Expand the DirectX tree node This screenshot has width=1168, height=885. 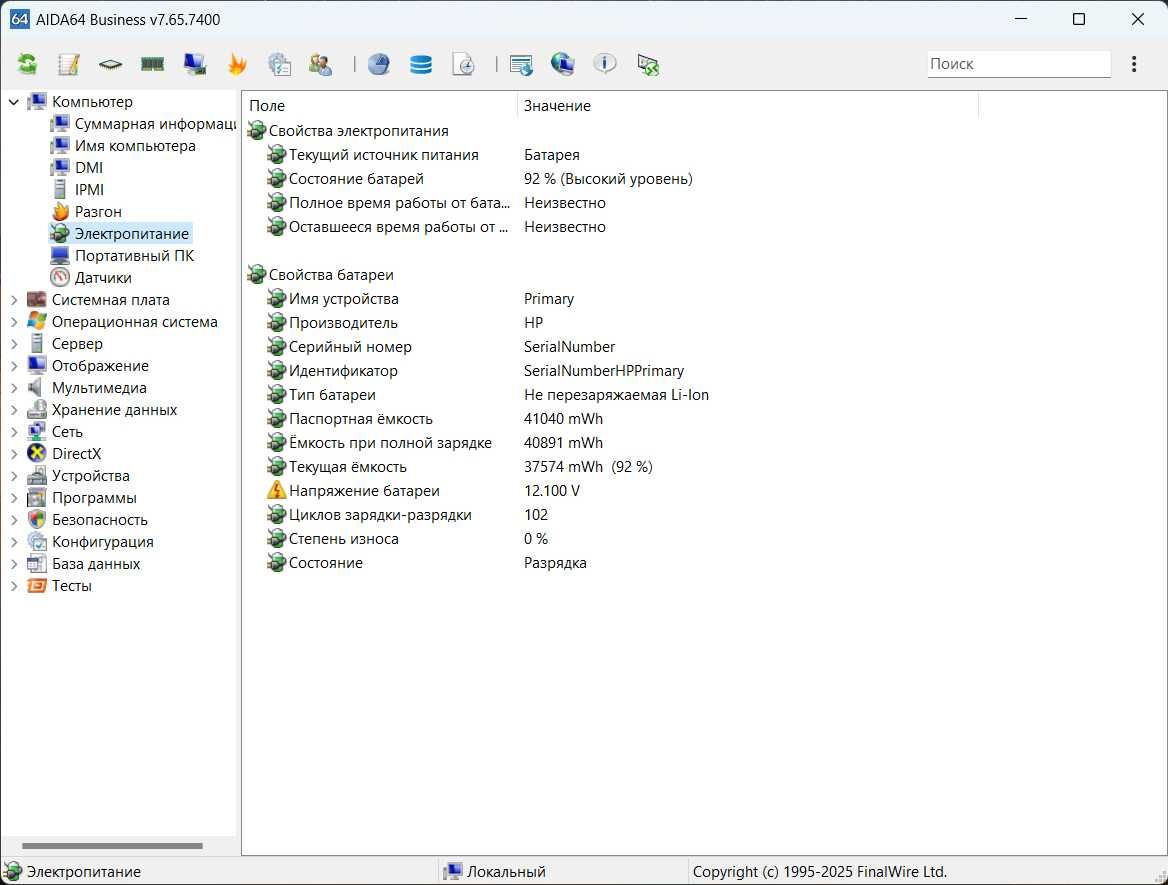(x=13, y=454)
